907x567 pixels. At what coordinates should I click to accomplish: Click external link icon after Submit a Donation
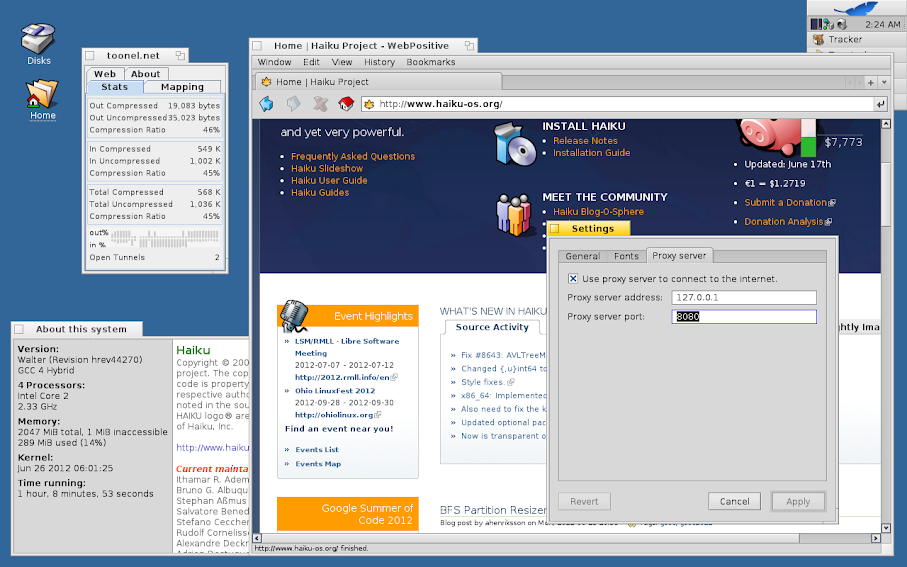tap(832, 203)
